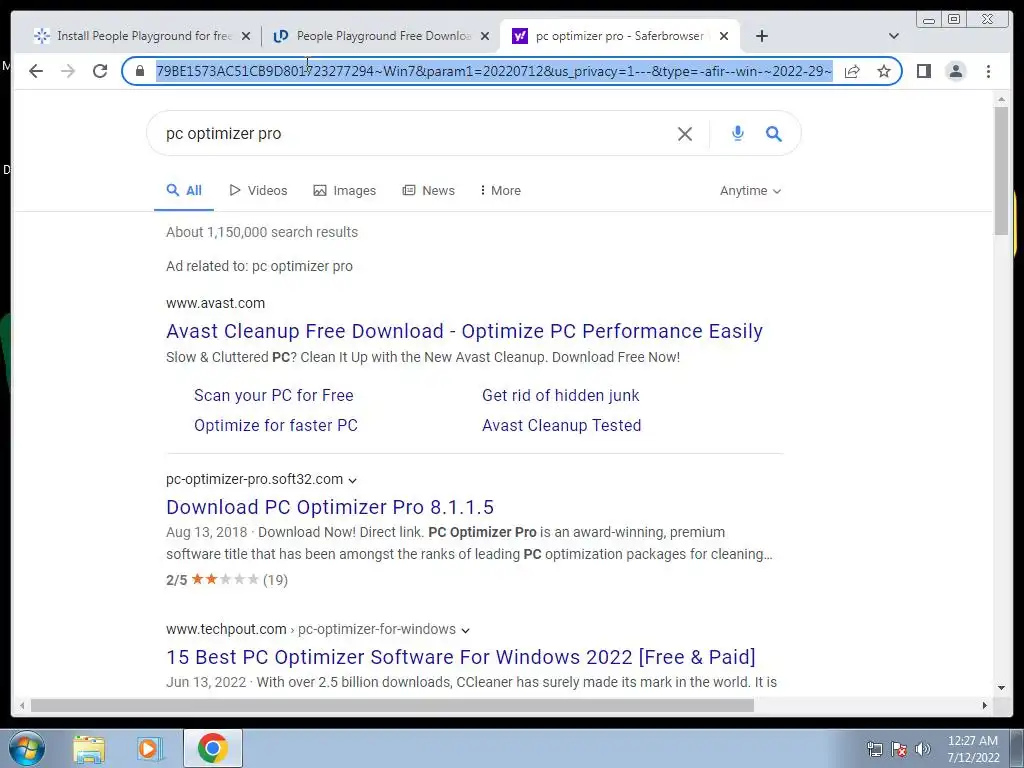Expand options for techpout.com result
The height and width of the screenshot is (768, 1024).
[465, 630]
